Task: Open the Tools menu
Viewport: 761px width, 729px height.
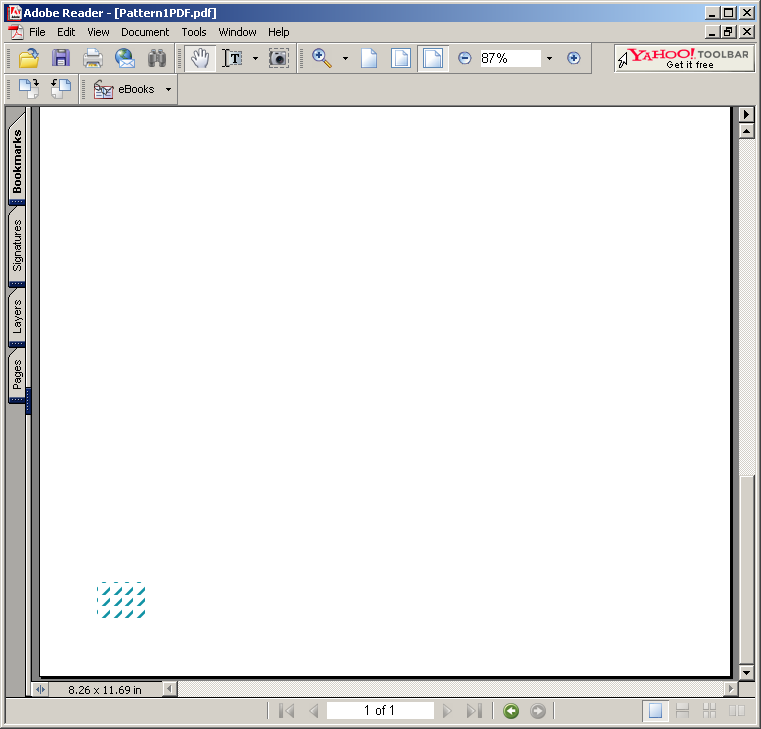Action: point(194,32)
